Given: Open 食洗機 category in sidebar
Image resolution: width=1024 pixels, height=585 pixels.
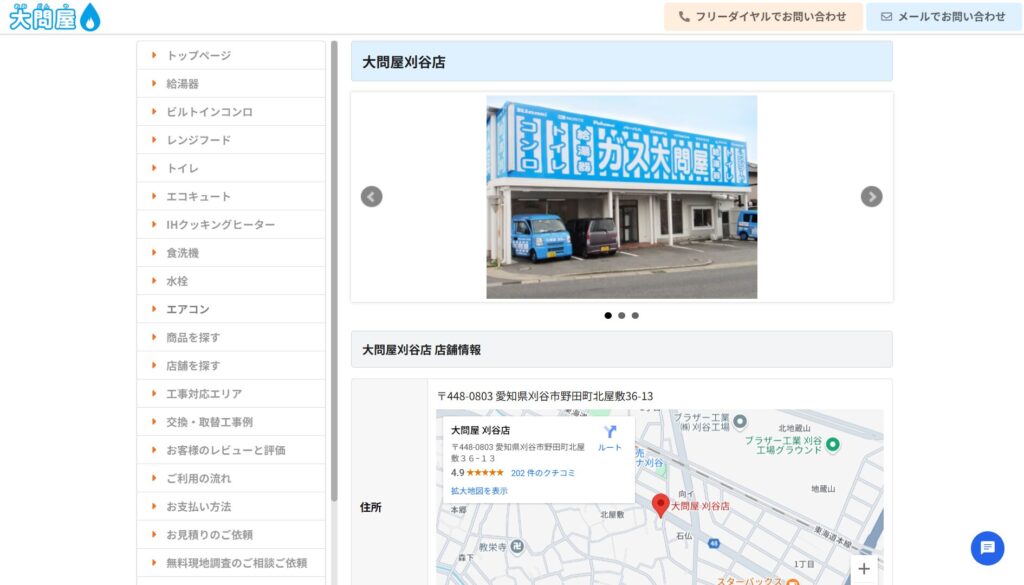Looking at the screenshot, I should point(231,253).
